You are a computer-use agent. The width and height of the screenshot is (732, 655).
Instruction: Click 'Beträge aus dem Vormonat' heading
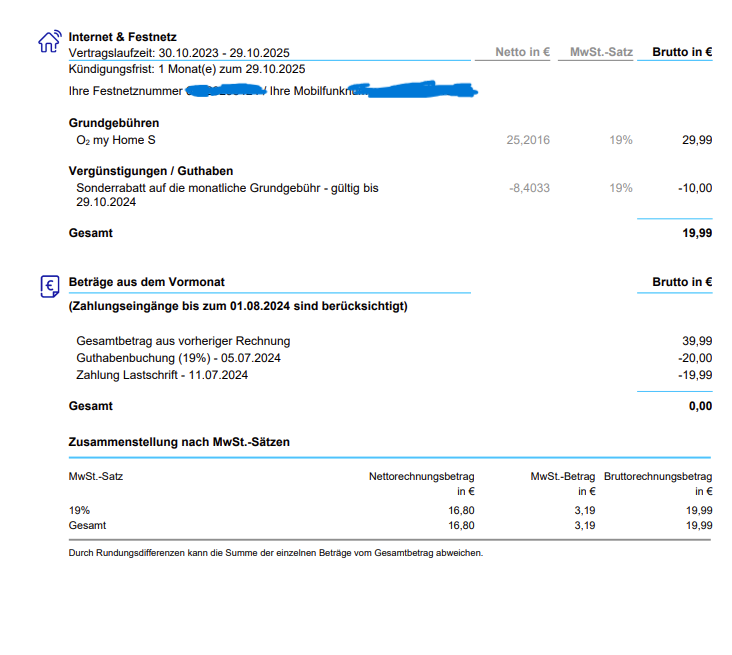click(x=147, y=282)
